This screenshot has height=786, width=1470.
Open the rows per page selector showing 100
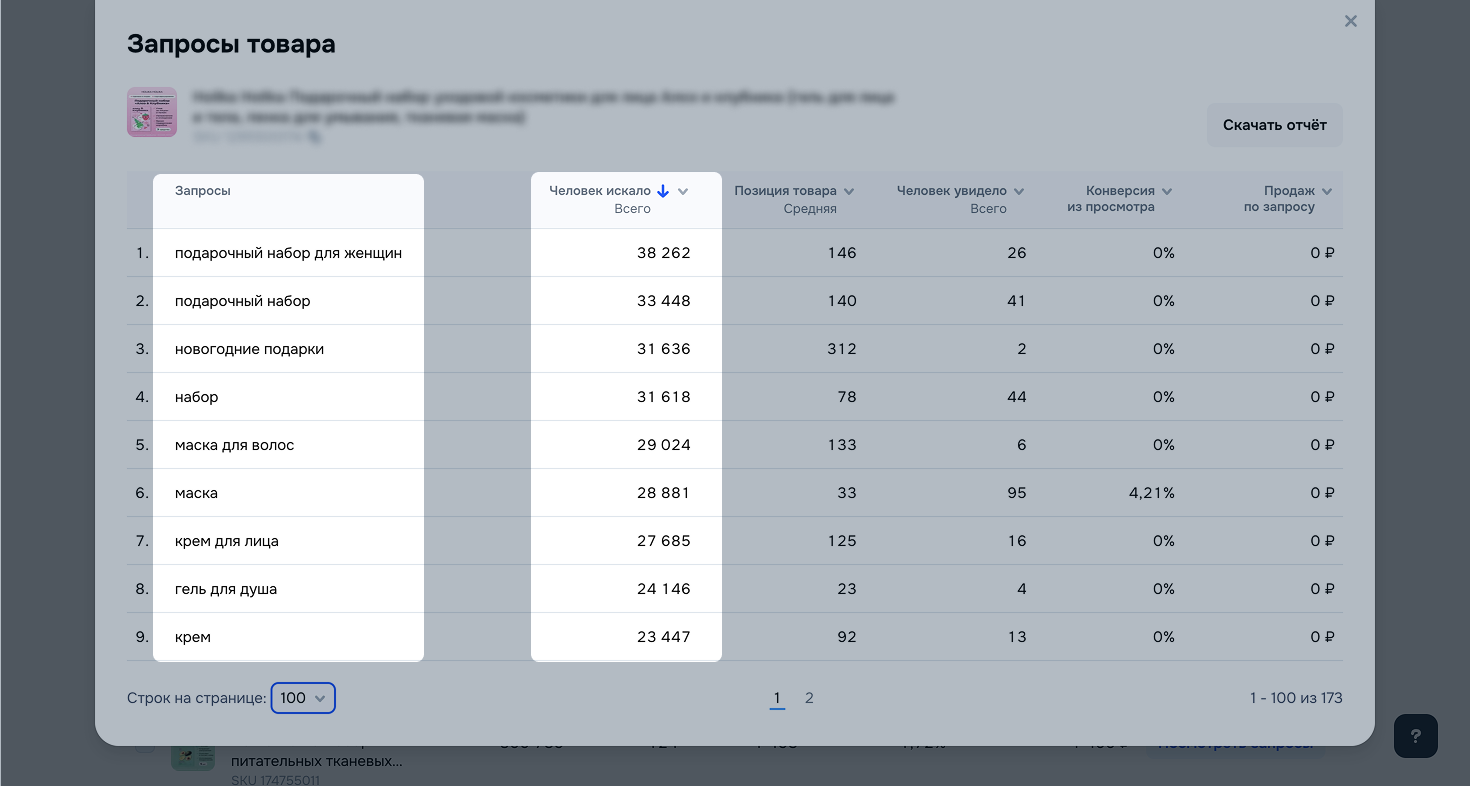(303, 698)
